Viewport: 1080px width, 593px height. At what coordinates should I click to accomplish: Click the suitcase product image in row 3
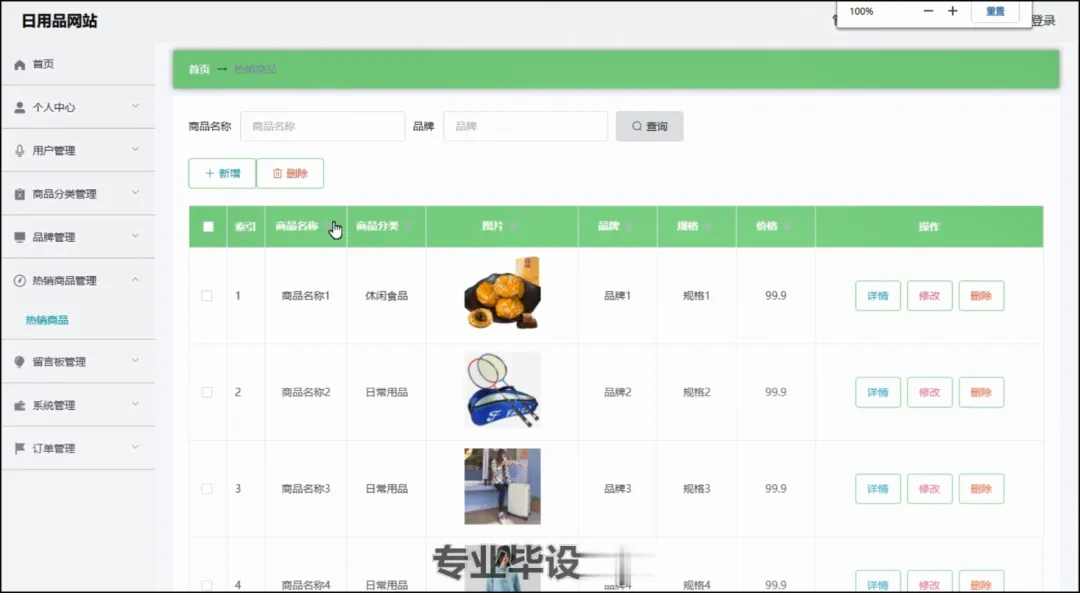[x=502, y=486]
